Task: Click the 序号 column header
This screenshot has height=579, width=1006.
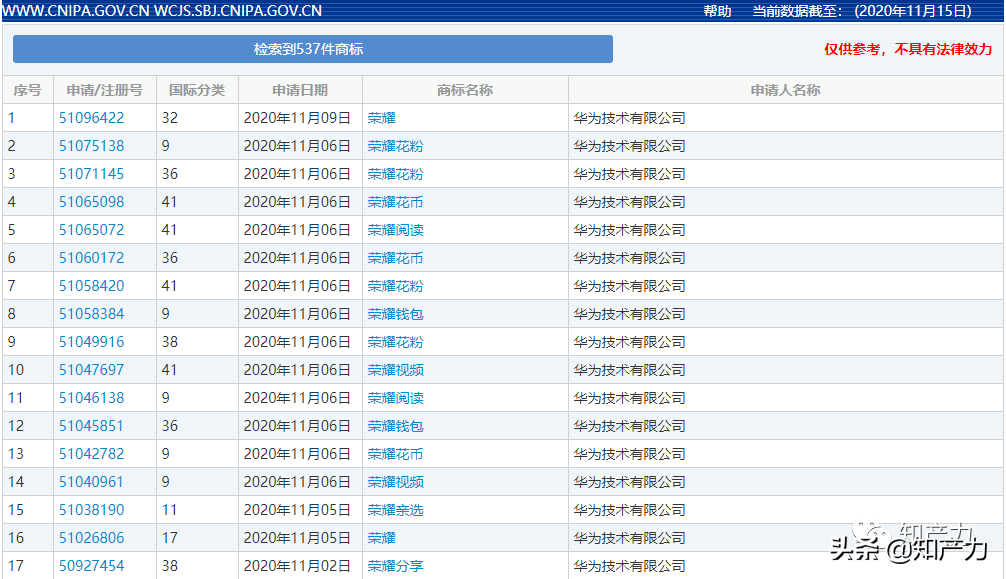Action: [x=28, y=90]
